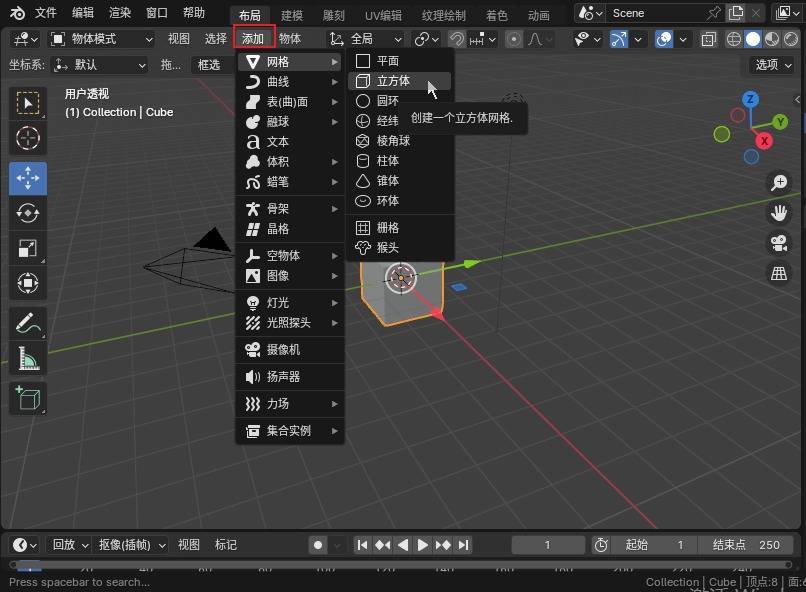
Task: Expand the 回放 playback dropdown
Action: click(70, 545)
